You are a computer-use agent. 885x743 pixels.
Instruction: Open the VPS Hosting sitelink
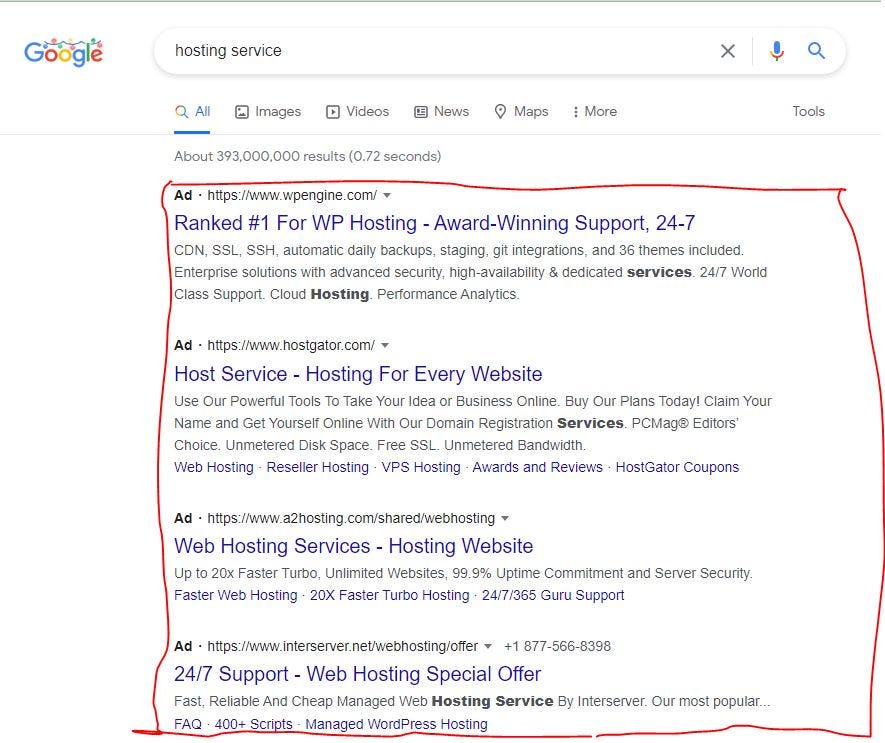(421, 467)
